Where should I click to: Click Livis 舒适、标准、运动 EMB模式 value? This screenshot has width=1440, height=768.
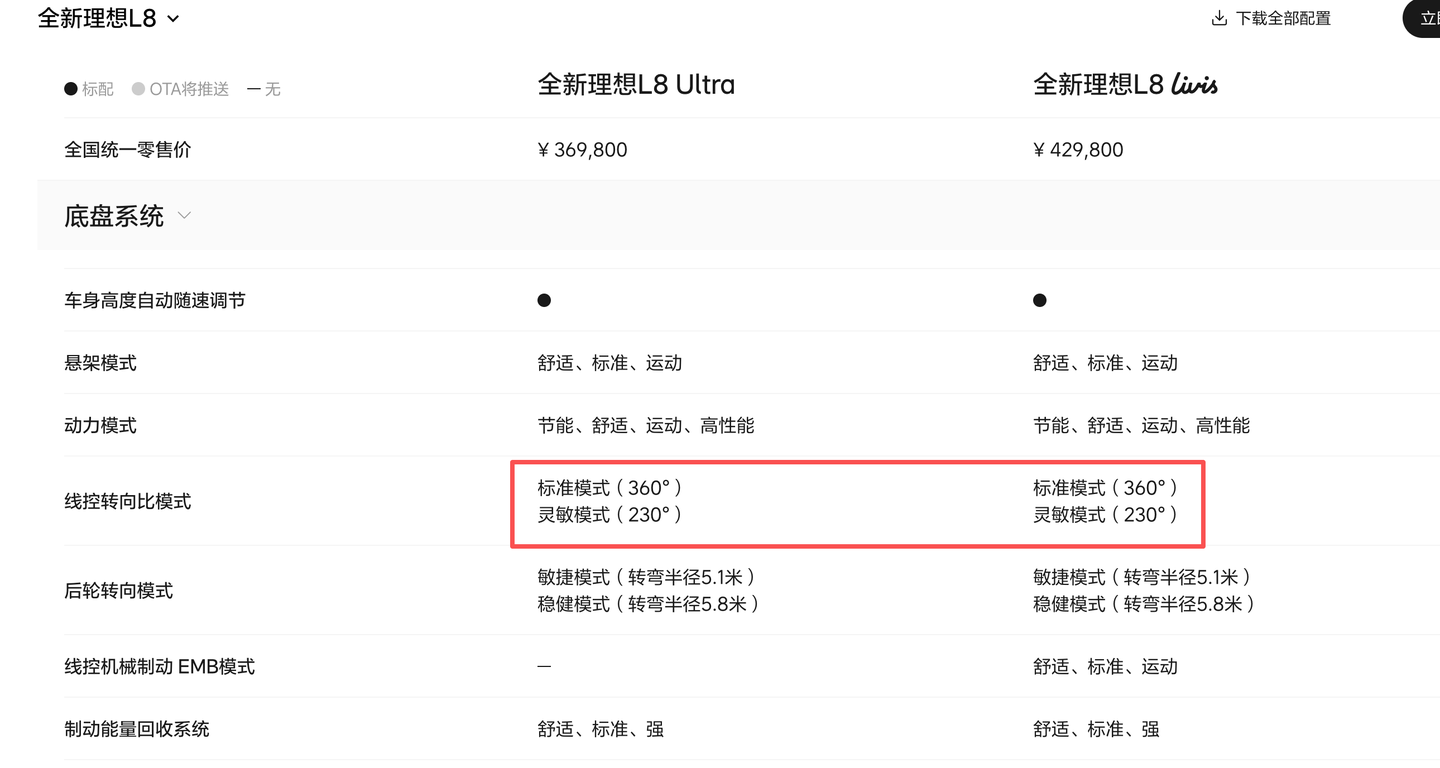pos(1105,666)
